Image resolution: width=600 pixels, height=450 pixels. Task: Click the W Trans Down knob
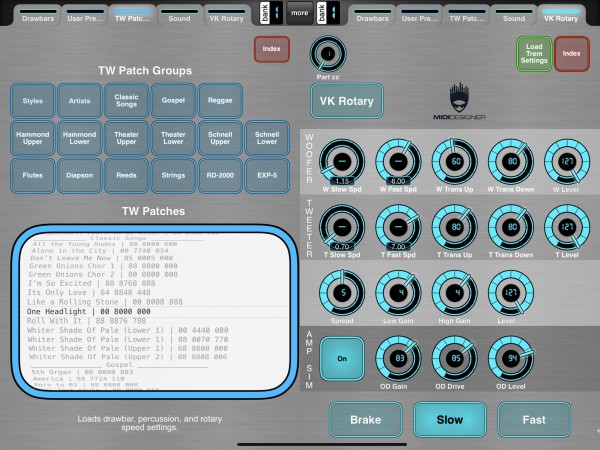pos(511,161)
